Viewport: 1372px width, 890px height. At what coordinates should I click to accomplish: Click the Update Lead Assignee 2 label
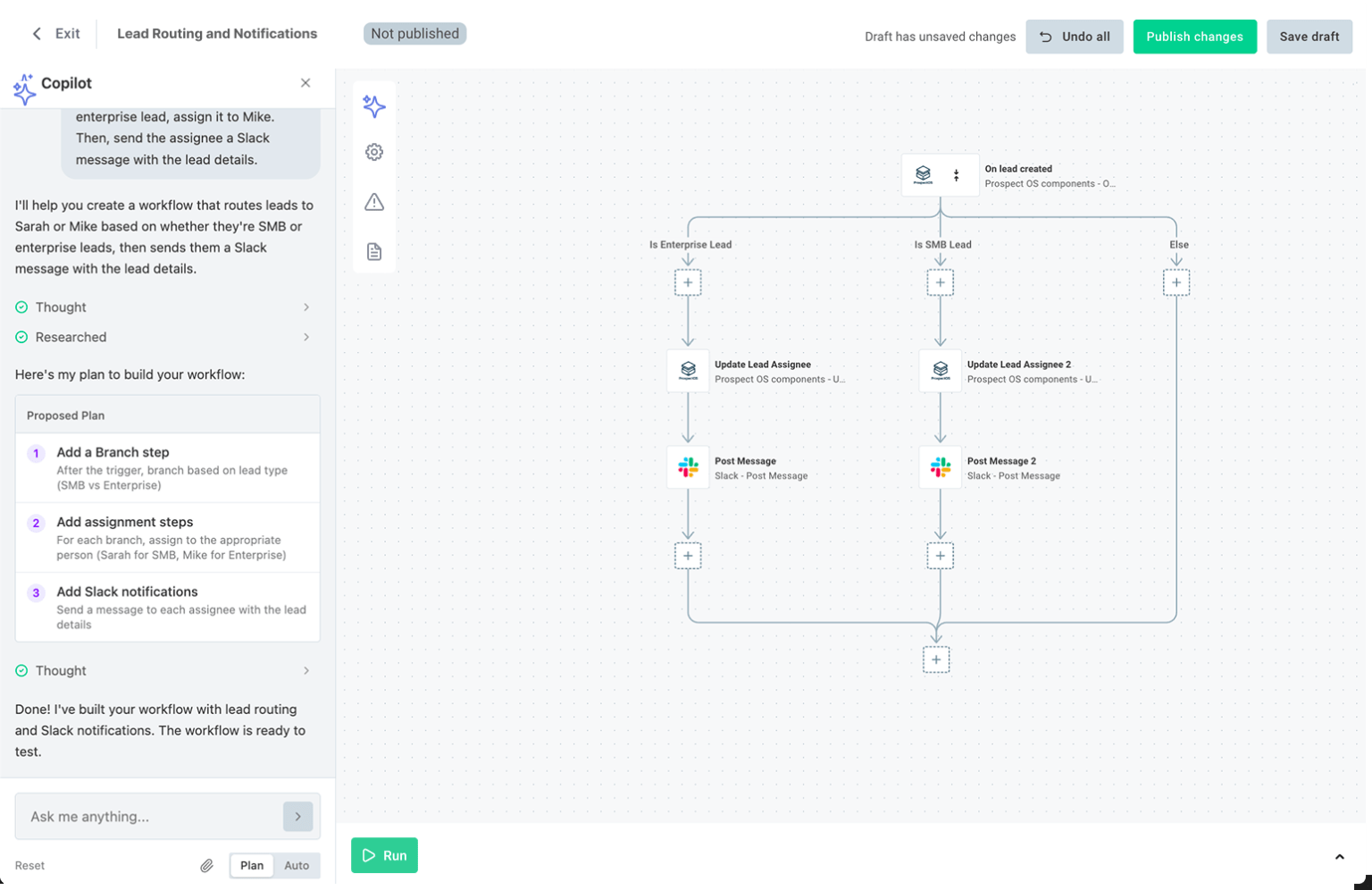point(1019,365)
